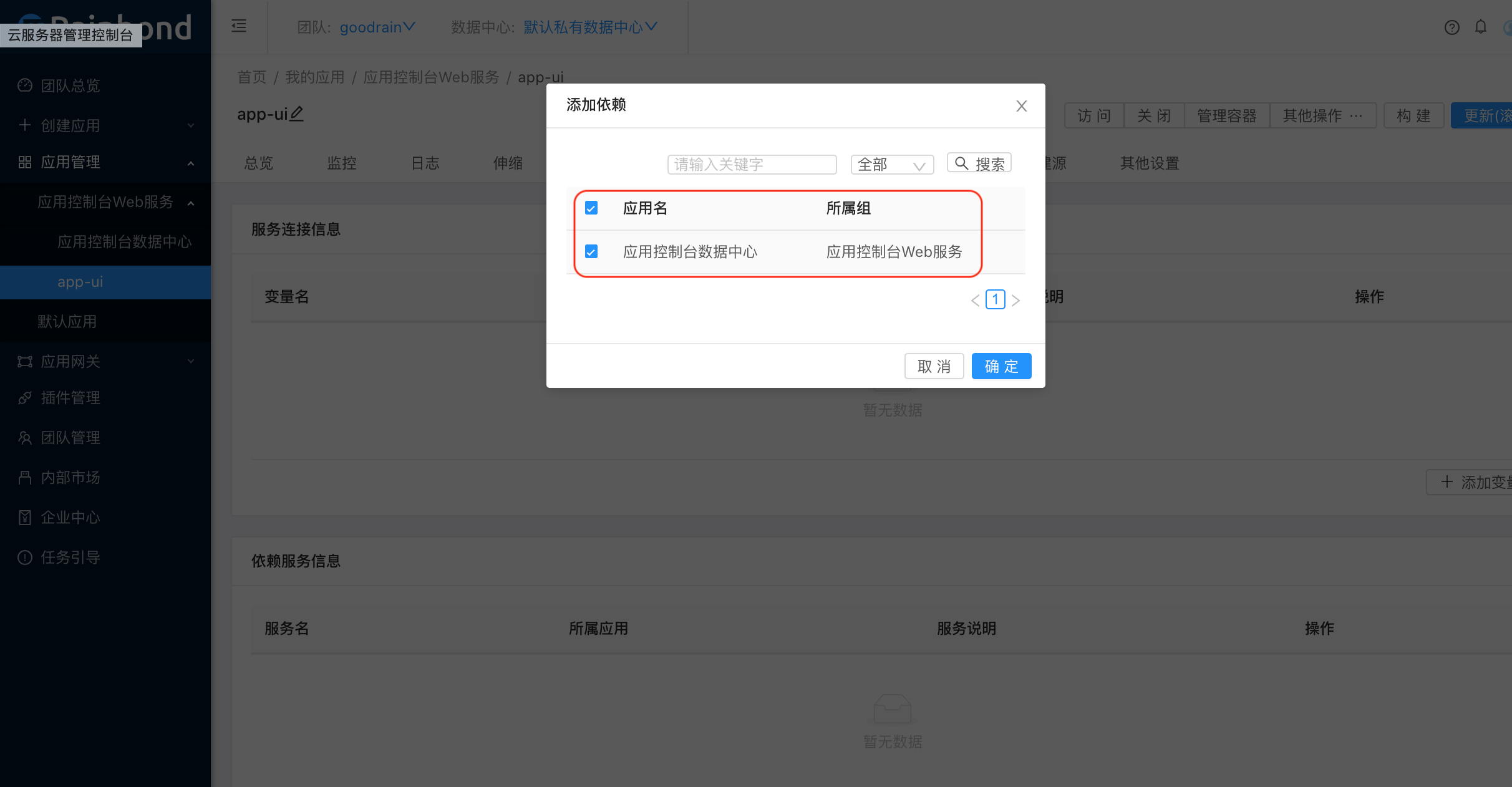Select app-ui in the sidebar
This screenshot has width=1512, height=787.
[105, 282]
